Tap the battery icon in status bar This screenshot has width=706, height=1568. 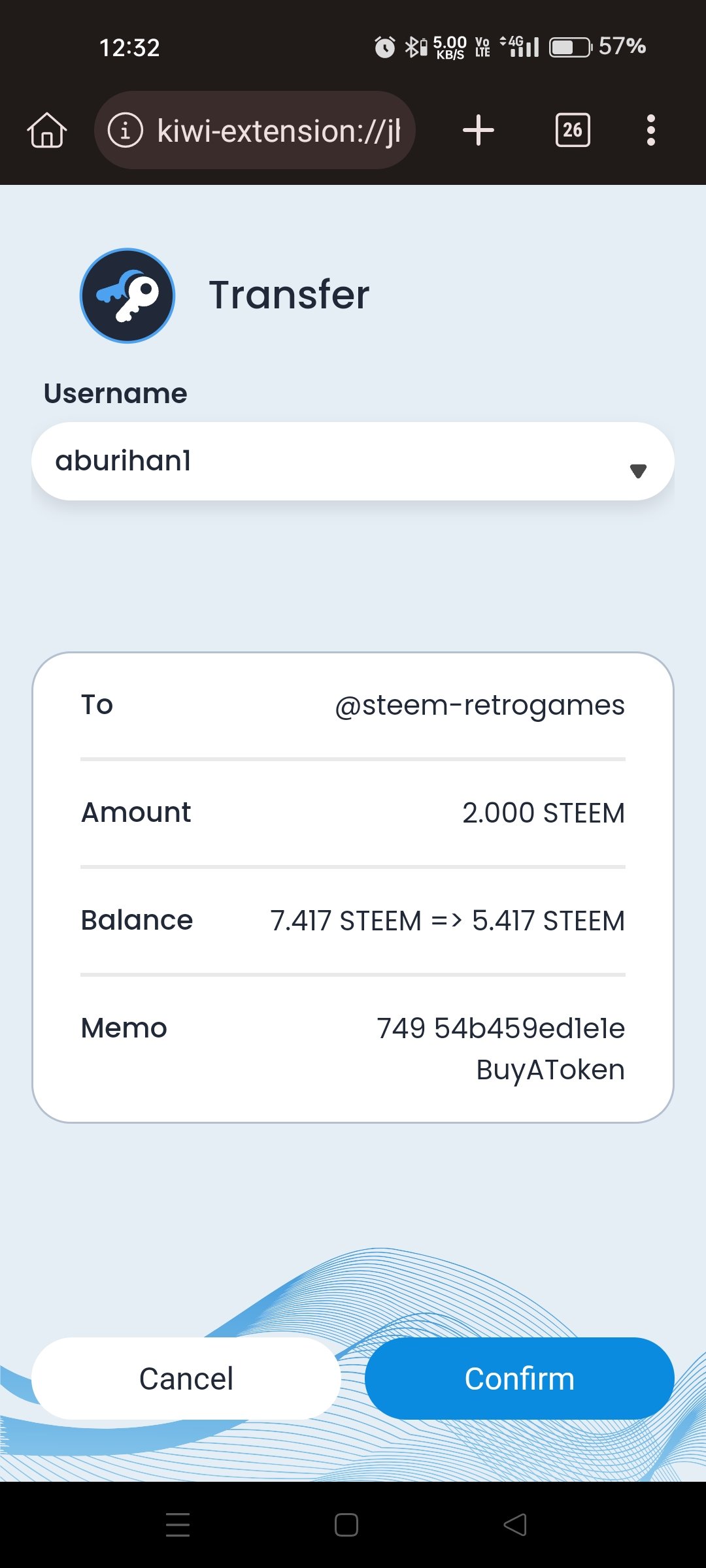tap(570, 47)
